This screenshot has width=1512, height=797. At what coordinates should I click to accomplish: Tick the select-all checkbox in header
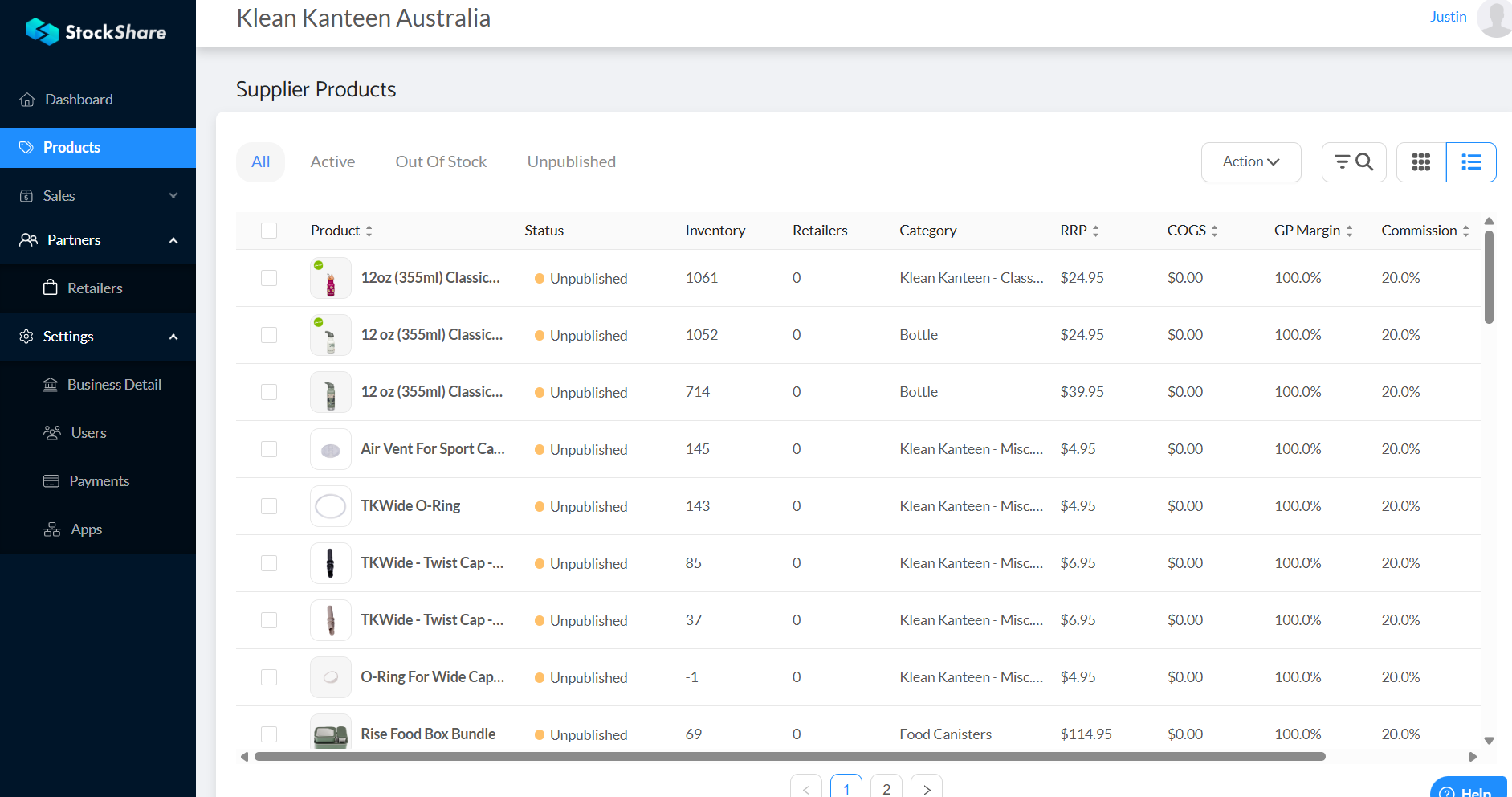(269, 231)
